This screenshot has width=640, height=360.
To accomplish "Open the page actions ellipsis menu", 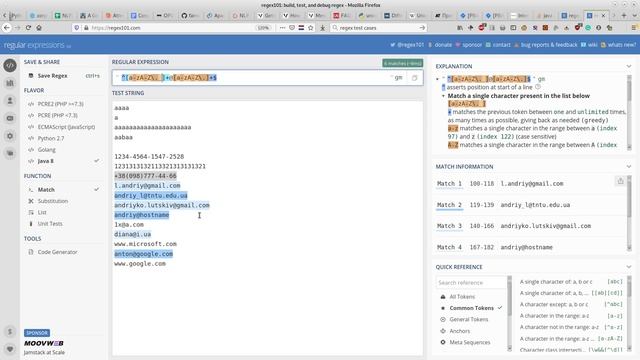I will [x=282, y=28].
